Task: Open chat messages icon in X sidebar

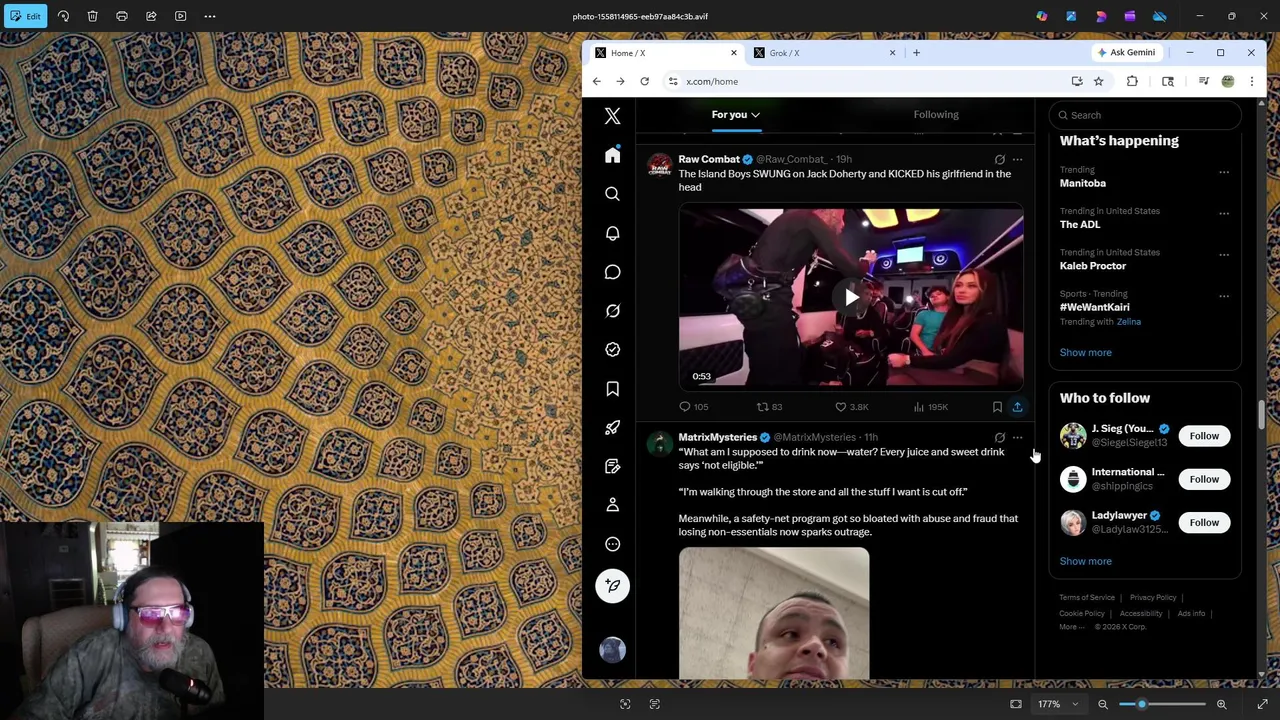Action: tap(612, 272)
